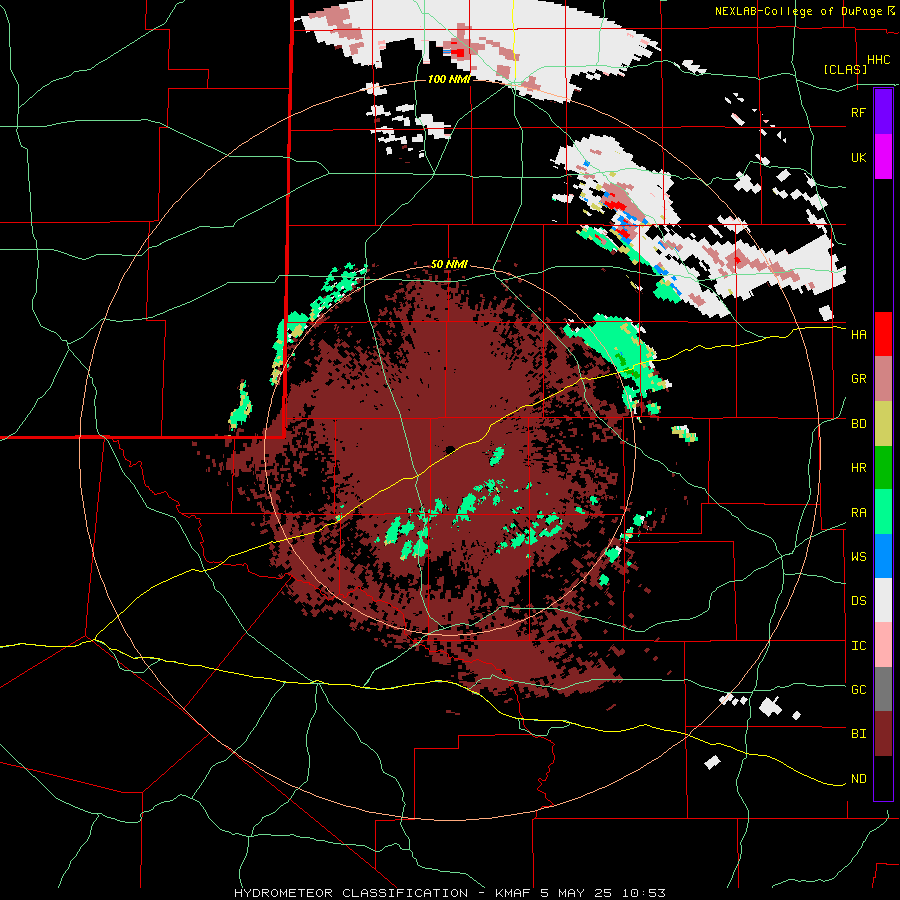Click the 'NEXLAB-College of DuPage' credit text

[x=800, y=11]
